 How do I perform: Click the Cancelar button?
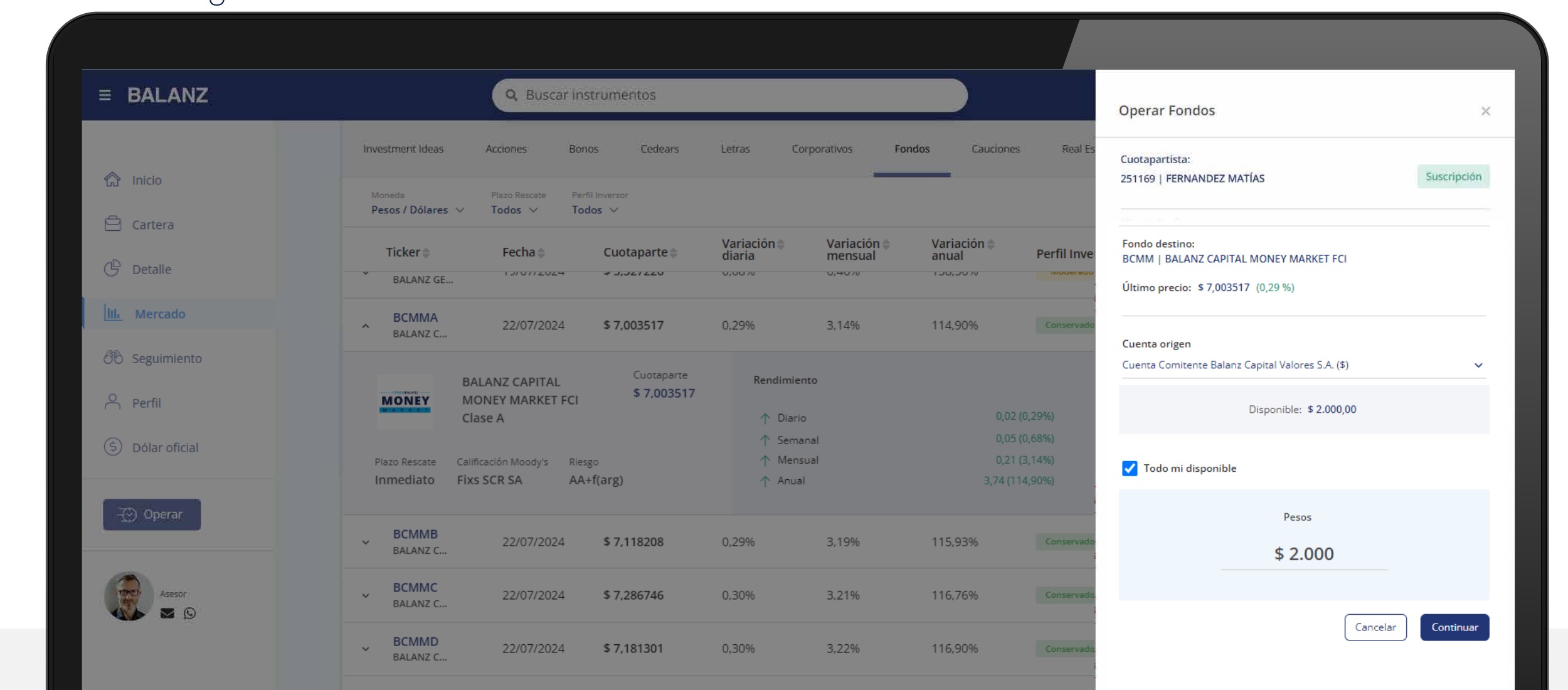click(1375, 627)
